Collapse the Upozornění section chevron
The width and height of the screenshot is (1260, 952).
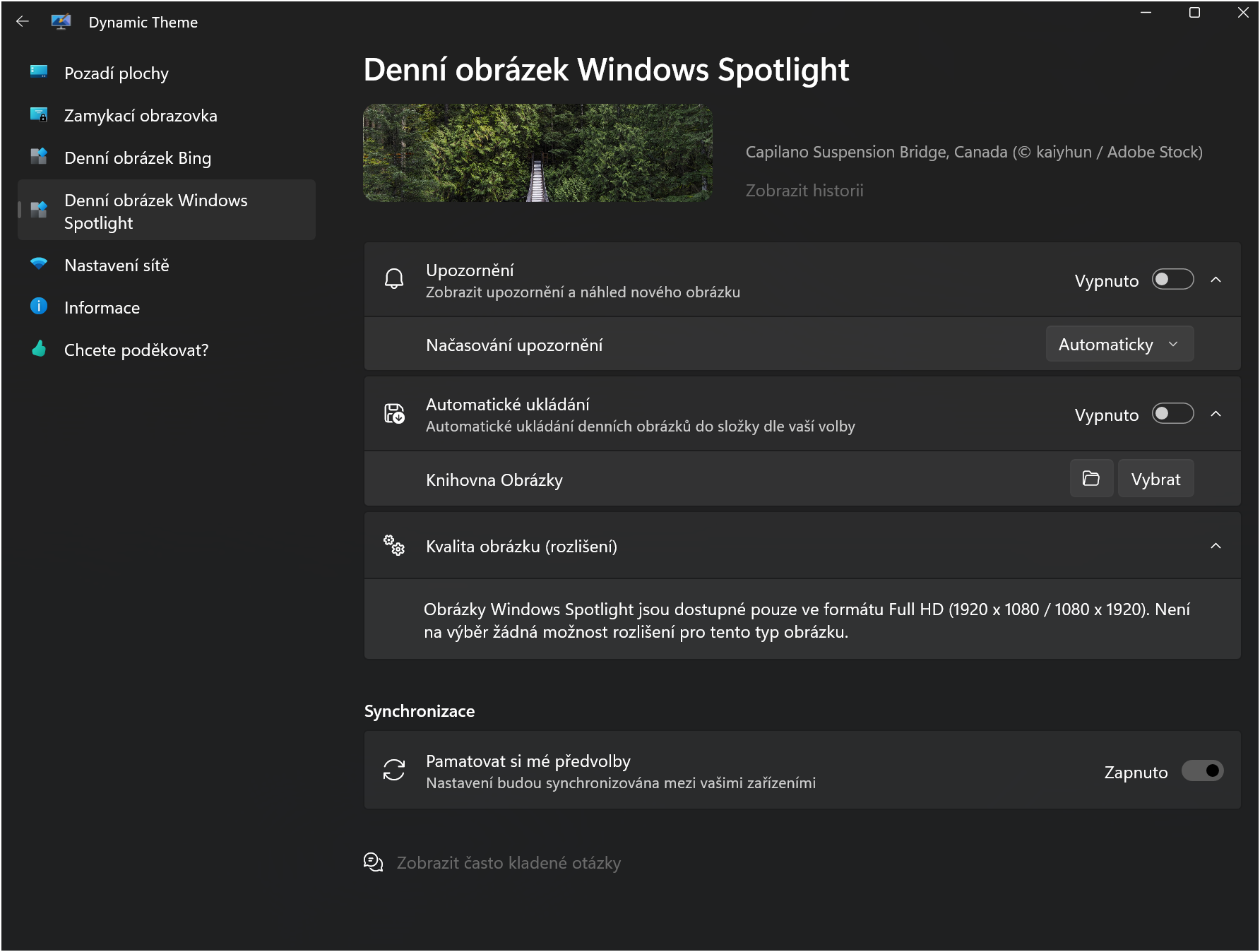click(x=1216, y=280)
